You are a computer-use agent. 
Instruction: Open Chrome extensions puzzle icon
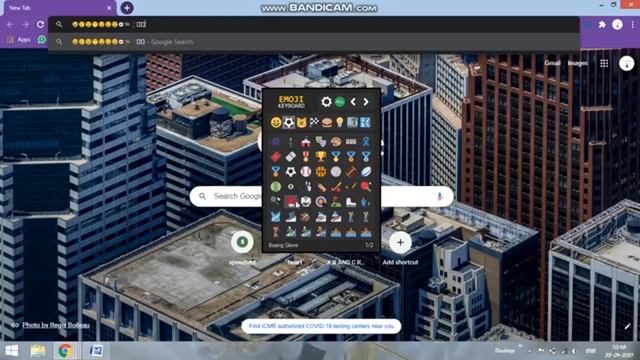[x=602, y=24]
